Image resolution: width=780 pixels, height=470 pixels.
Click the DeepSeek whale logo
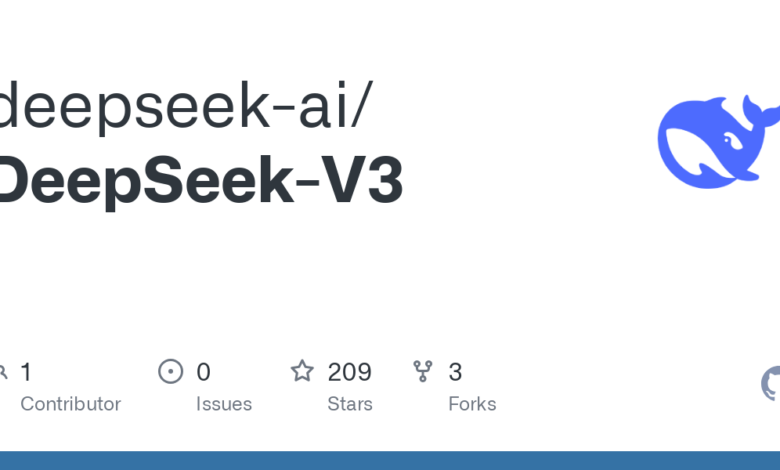(x=714, y=140)
